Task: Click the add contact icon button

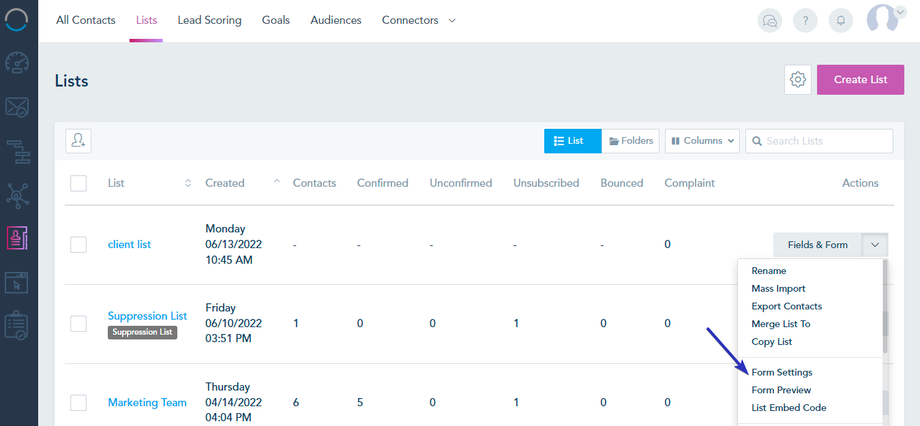Action: click(79, 141)
